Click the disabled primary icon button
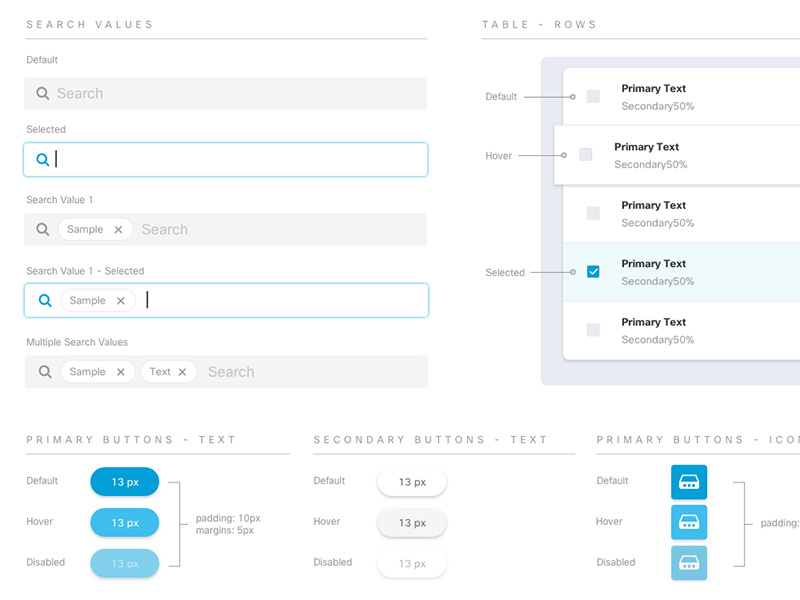 point(689,562)
